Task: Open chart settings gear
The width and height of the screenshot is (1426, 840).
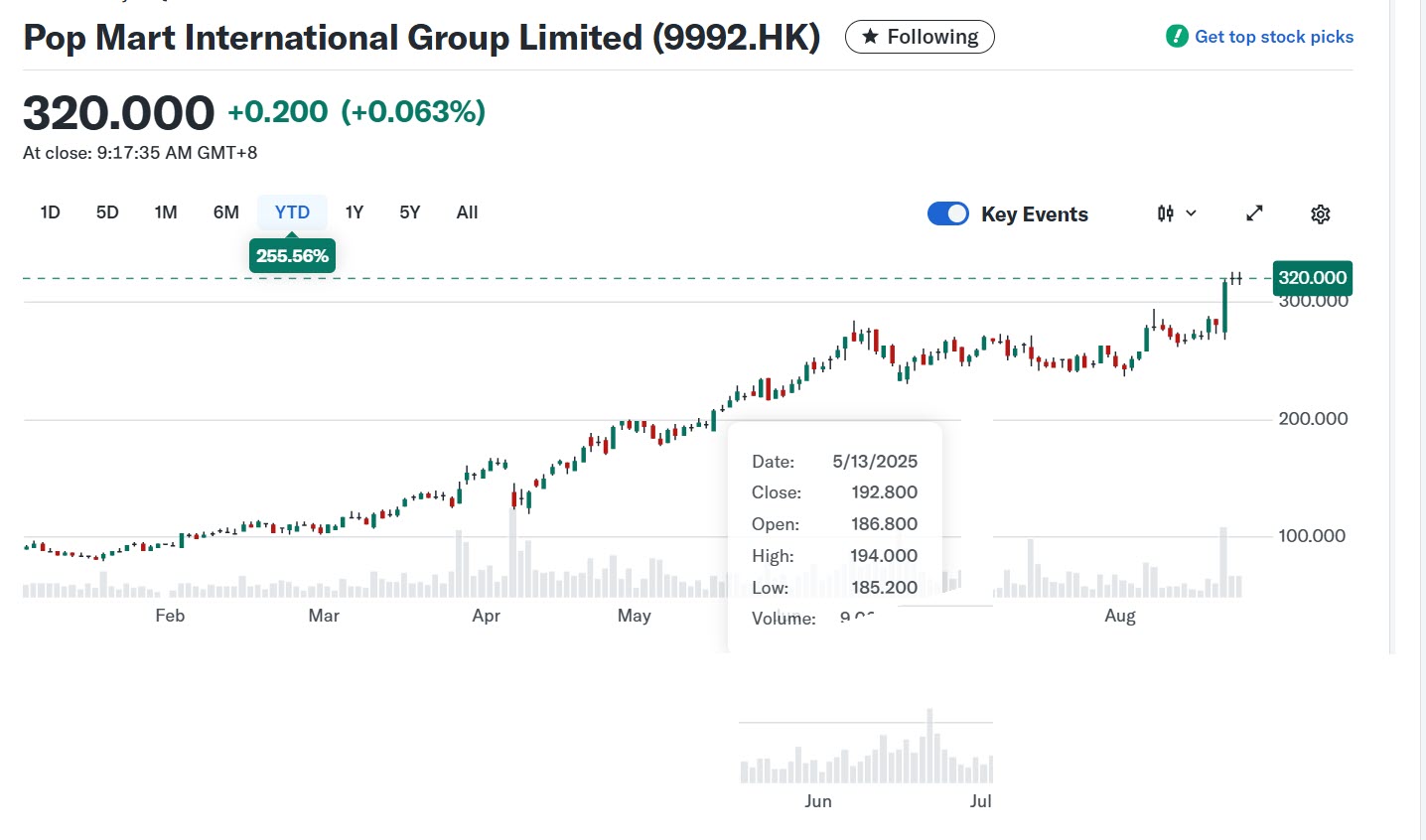Action: point(1320,213)
